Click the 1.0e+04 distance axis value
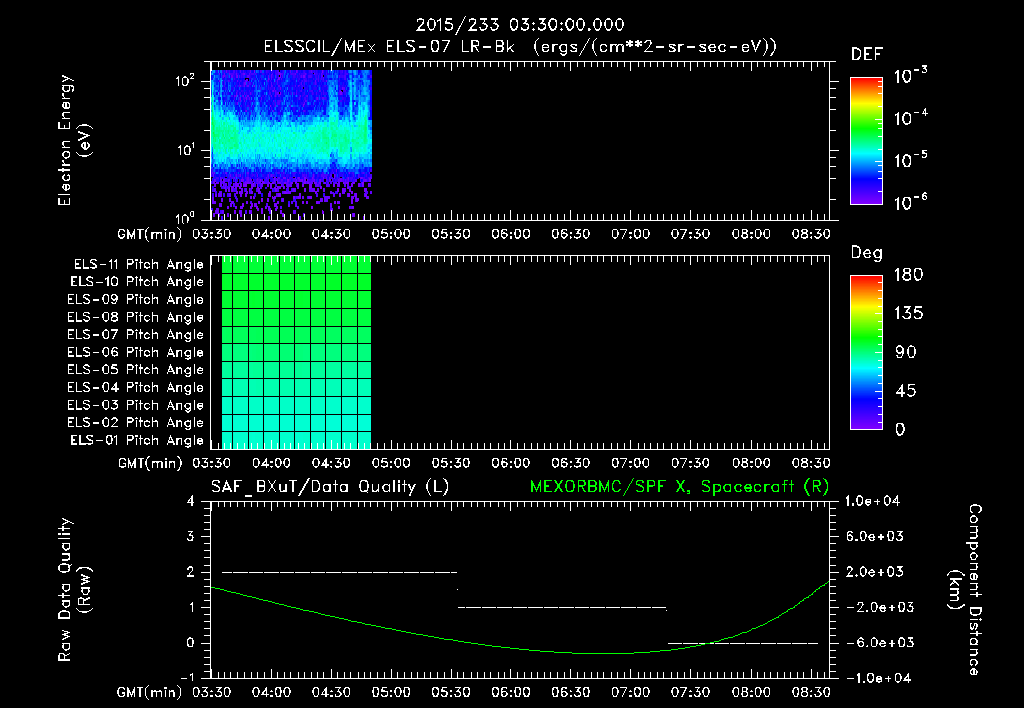This screenshot has width=1024, height=708. point(872,501)
